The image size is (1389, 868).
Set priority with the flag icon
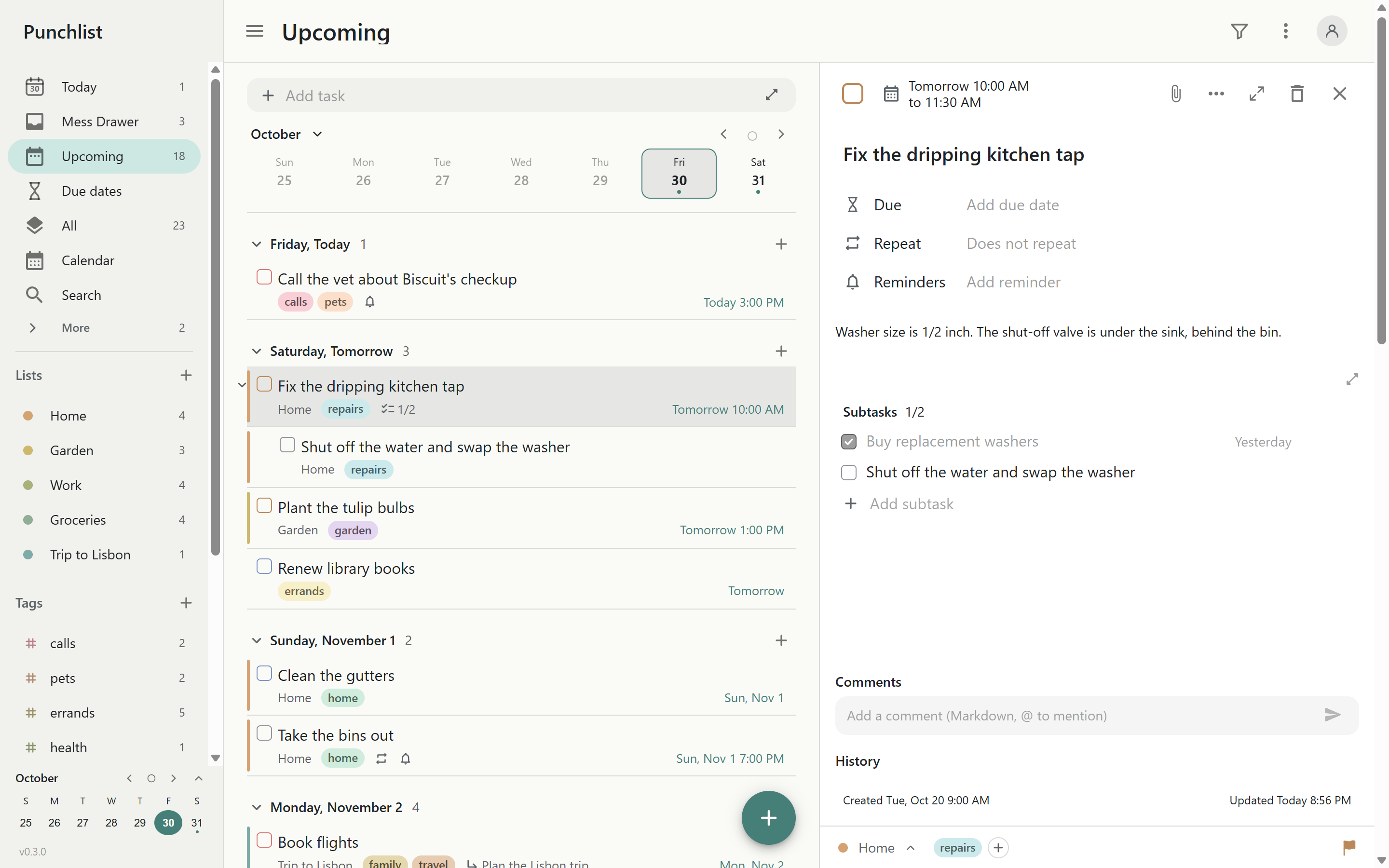click(x=1349, y=847)
